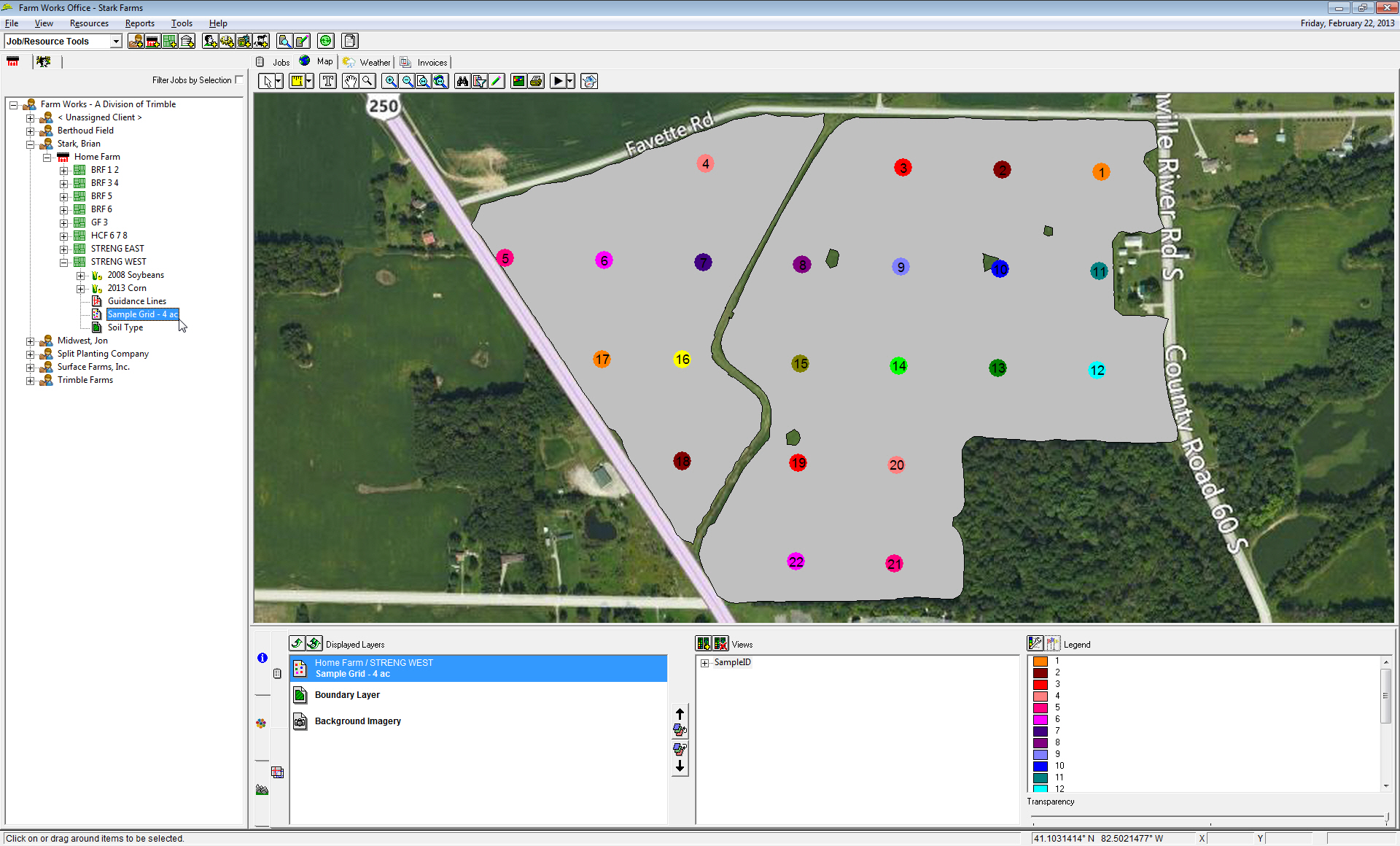The height and width of the screenshot is (846, 1400).
Task: Click the orange legend swatch for sample 1
Action: 1041,661
